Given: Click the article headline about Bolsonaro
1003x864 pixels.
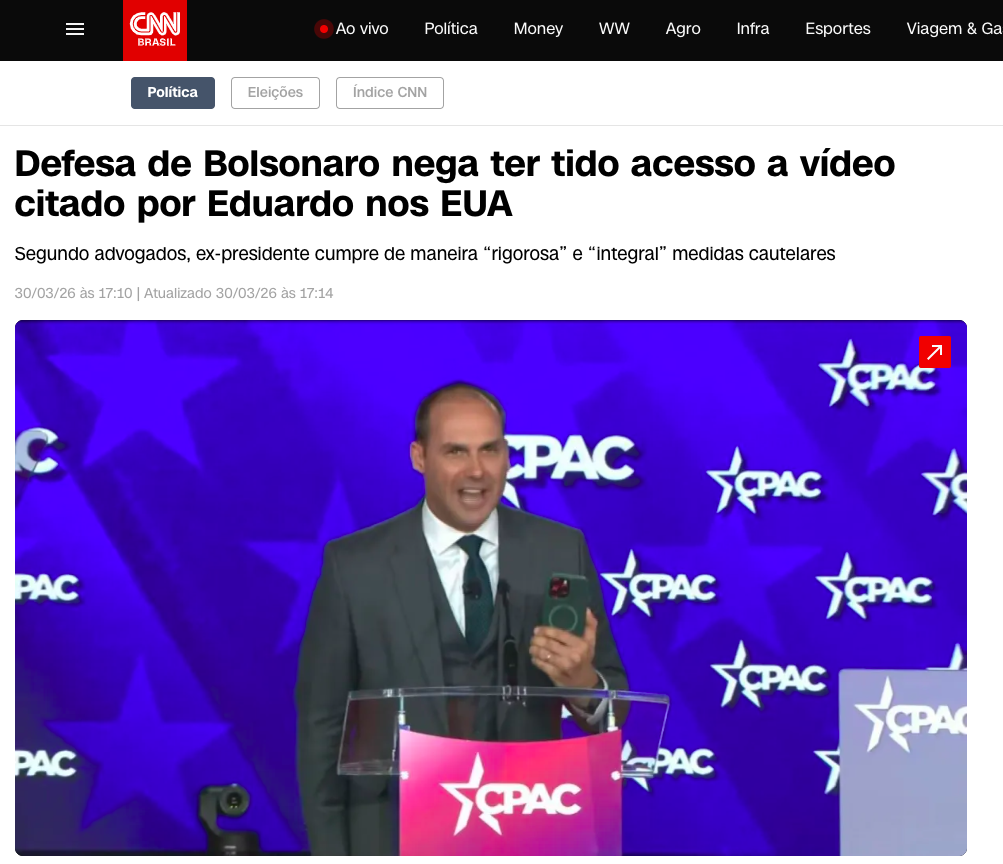Looking at the screenshot, I should click(455, 184).
